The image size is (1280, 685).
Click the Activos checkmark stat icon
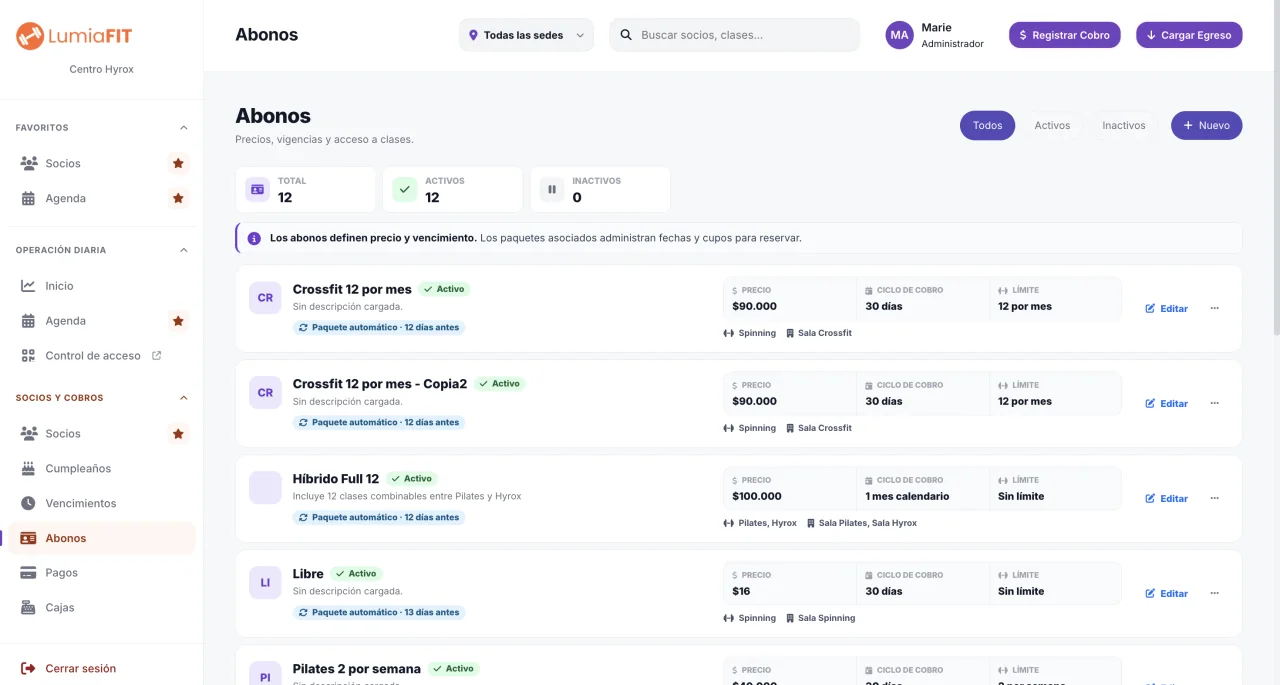click(x=405, y=189)
